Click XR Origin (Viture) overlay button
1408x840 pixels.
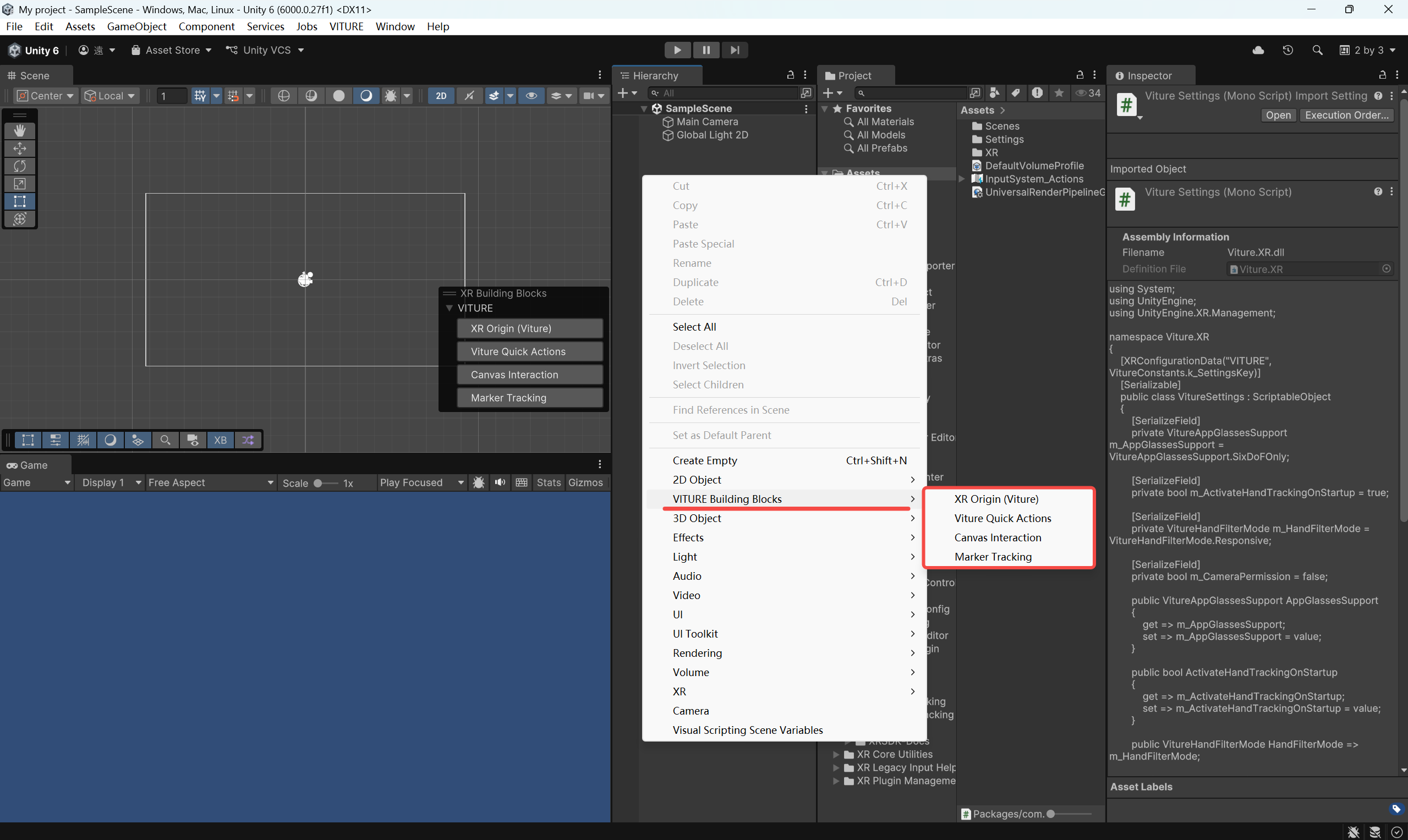(x=529, y=328)
